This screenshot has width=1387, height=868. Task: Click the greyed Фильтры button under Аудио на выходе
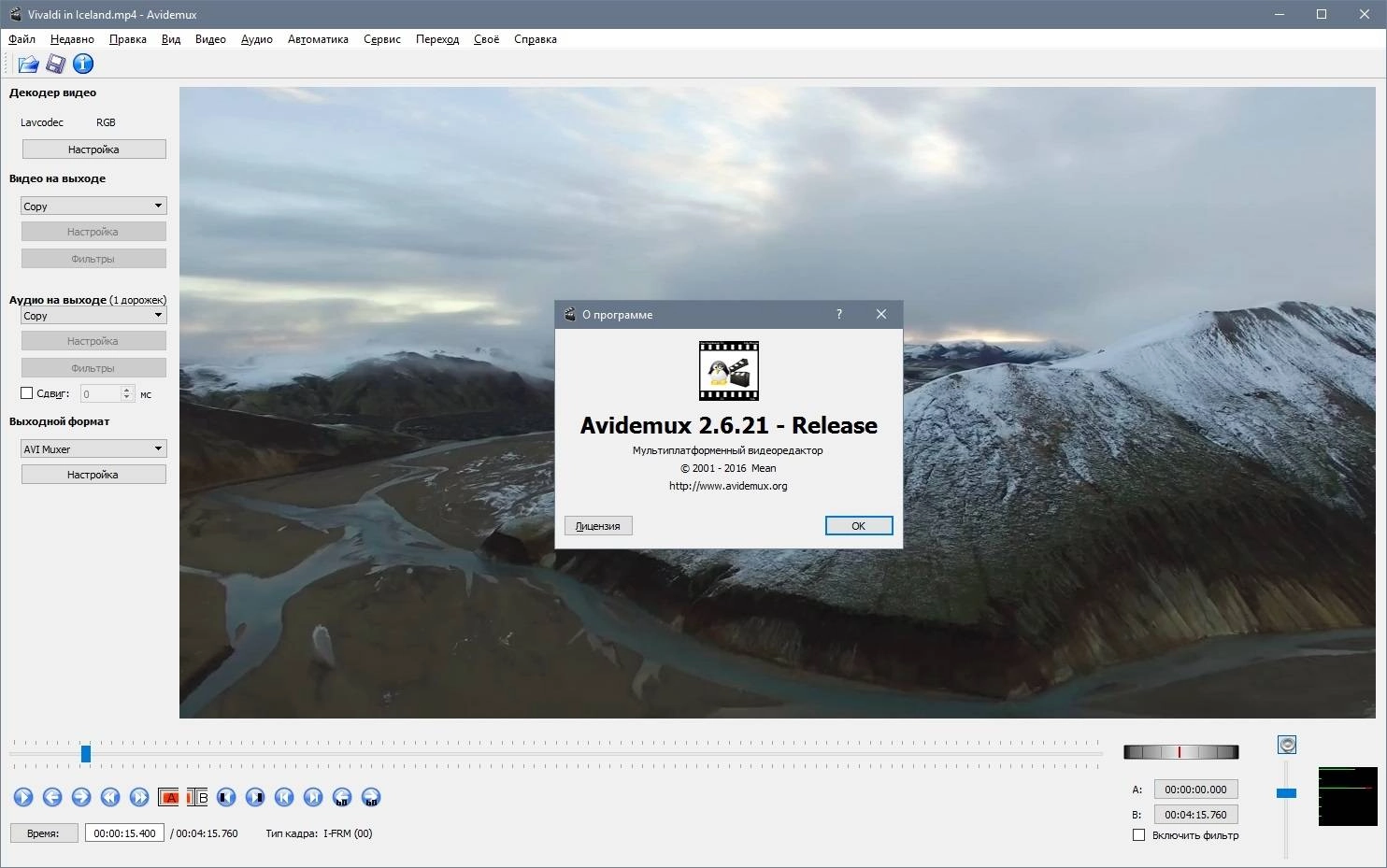click(x=93, y=368)
